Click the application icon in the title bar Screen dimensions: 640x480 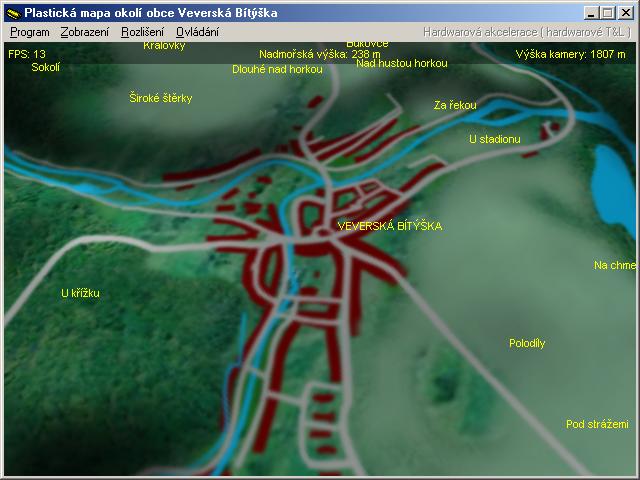tap(13, 13)
